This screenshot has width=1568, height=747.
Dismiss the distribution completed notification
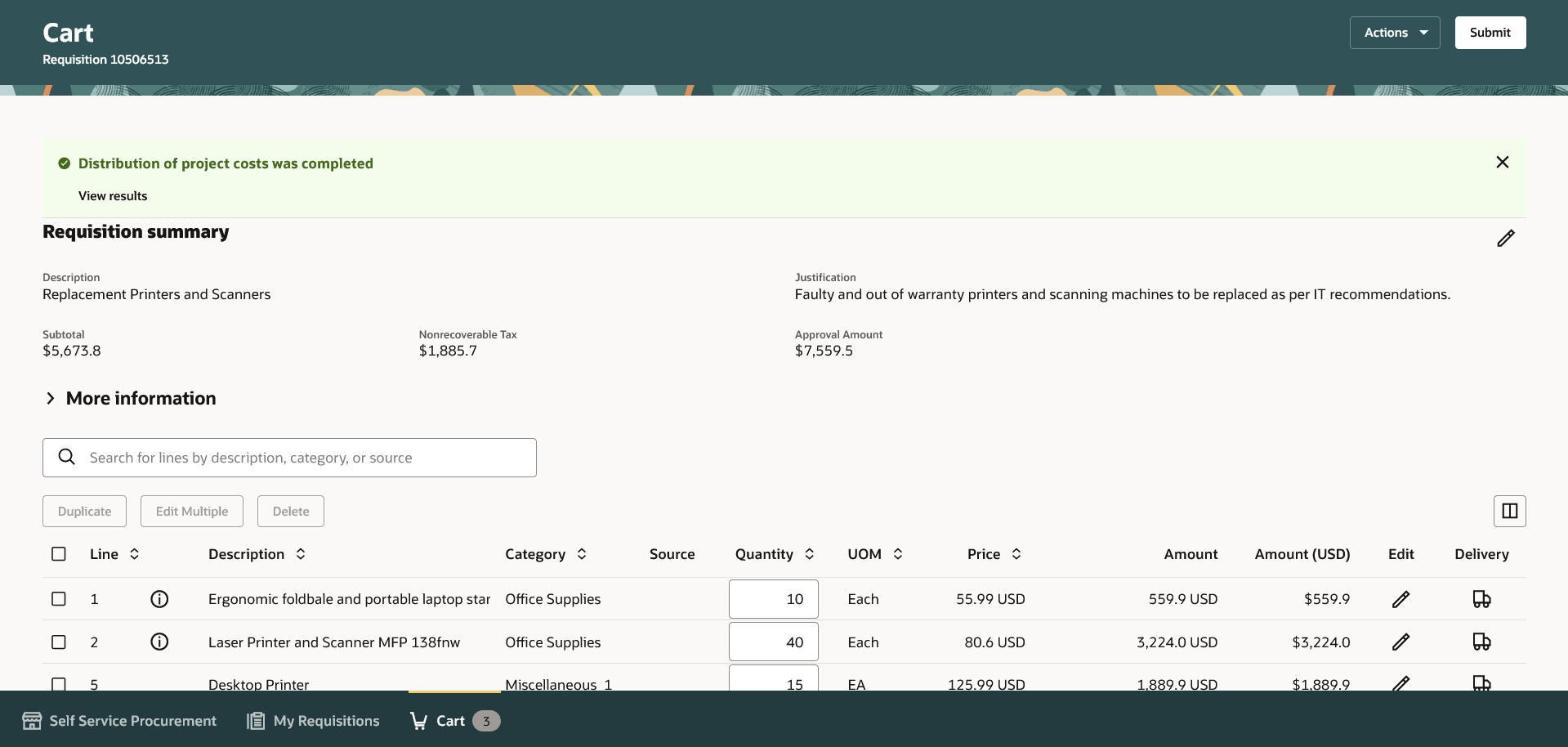1502,162
